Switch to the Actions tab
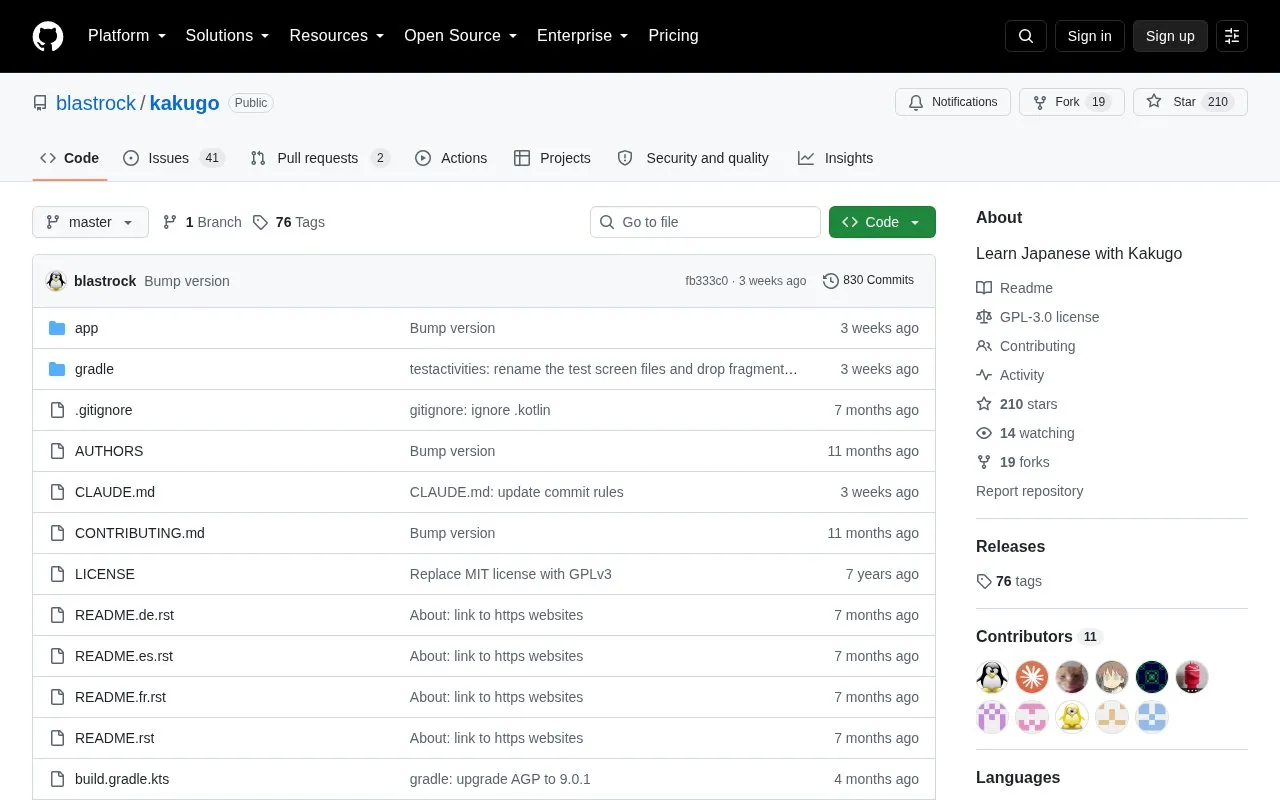 coord(451,158)
